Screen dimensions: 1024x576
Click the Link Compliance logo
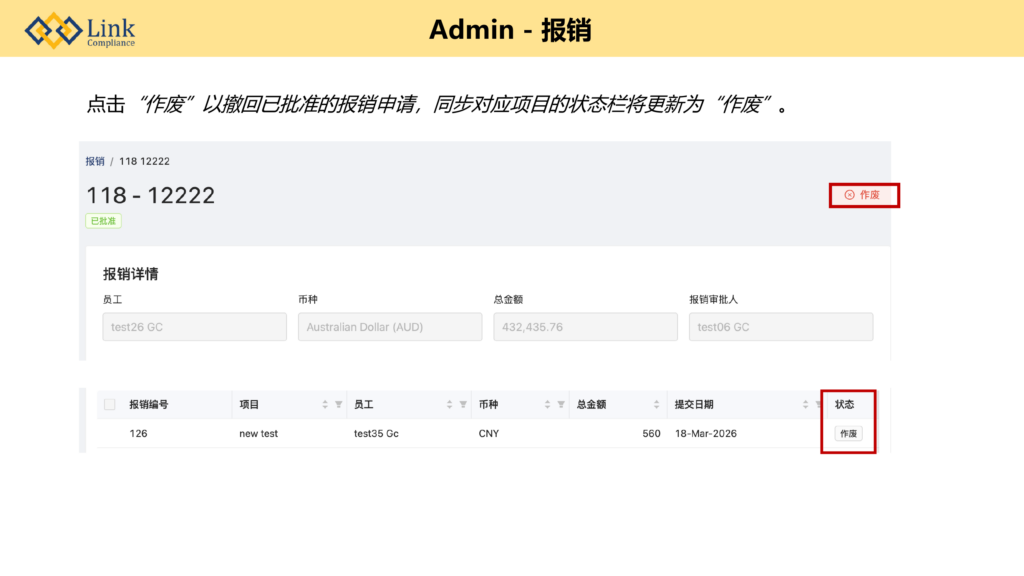80,30
